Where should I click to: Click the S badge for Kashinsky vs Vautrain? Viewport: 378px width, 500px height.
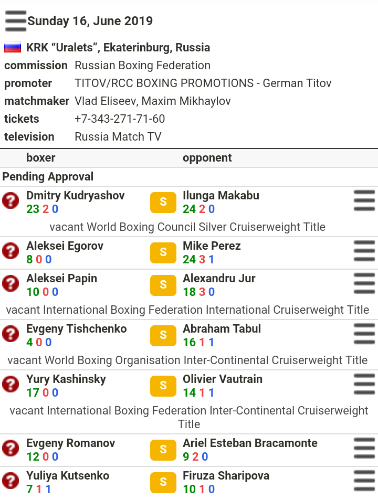[x=163, y=386]
